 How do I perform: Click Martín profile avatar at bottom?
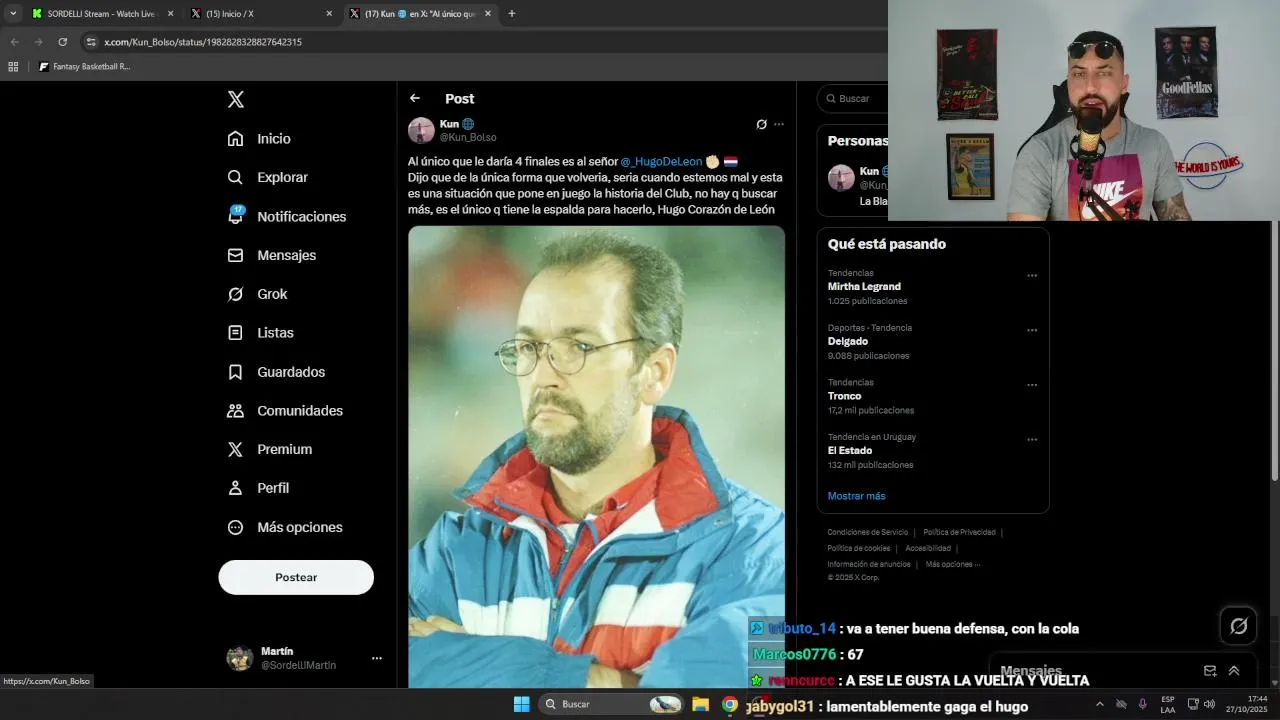[240, 658]
